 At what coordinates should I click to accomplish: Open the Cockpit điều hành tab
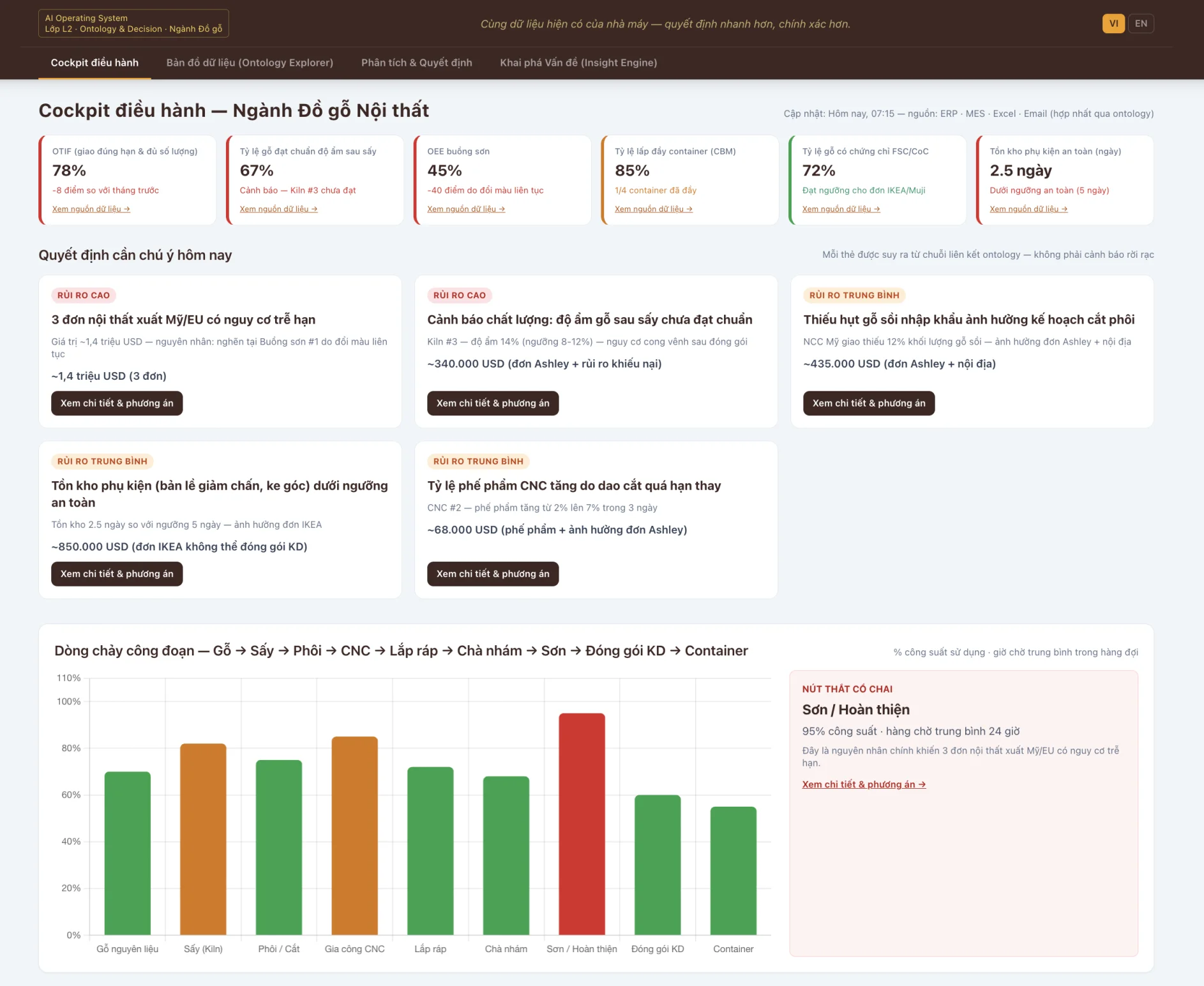tap(94, 63)
